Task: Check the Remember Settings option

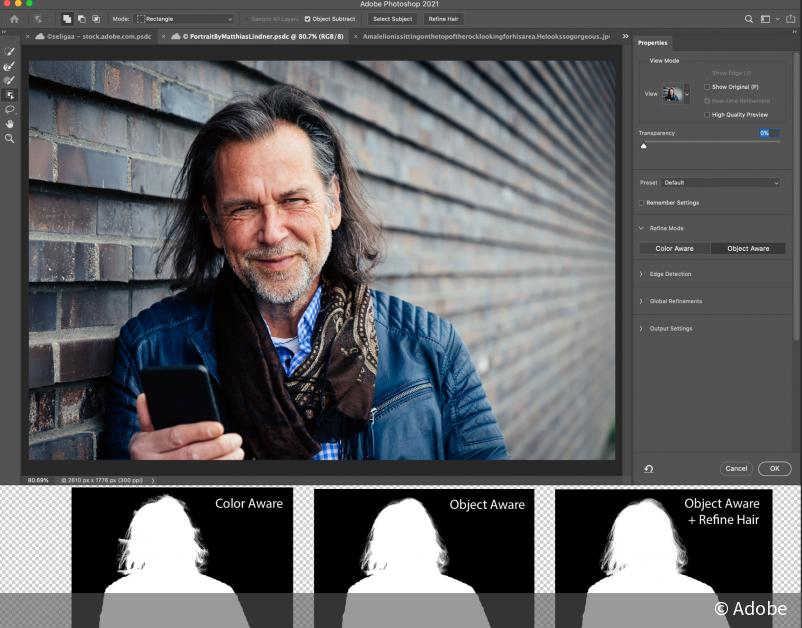Action: coord(641,202)
